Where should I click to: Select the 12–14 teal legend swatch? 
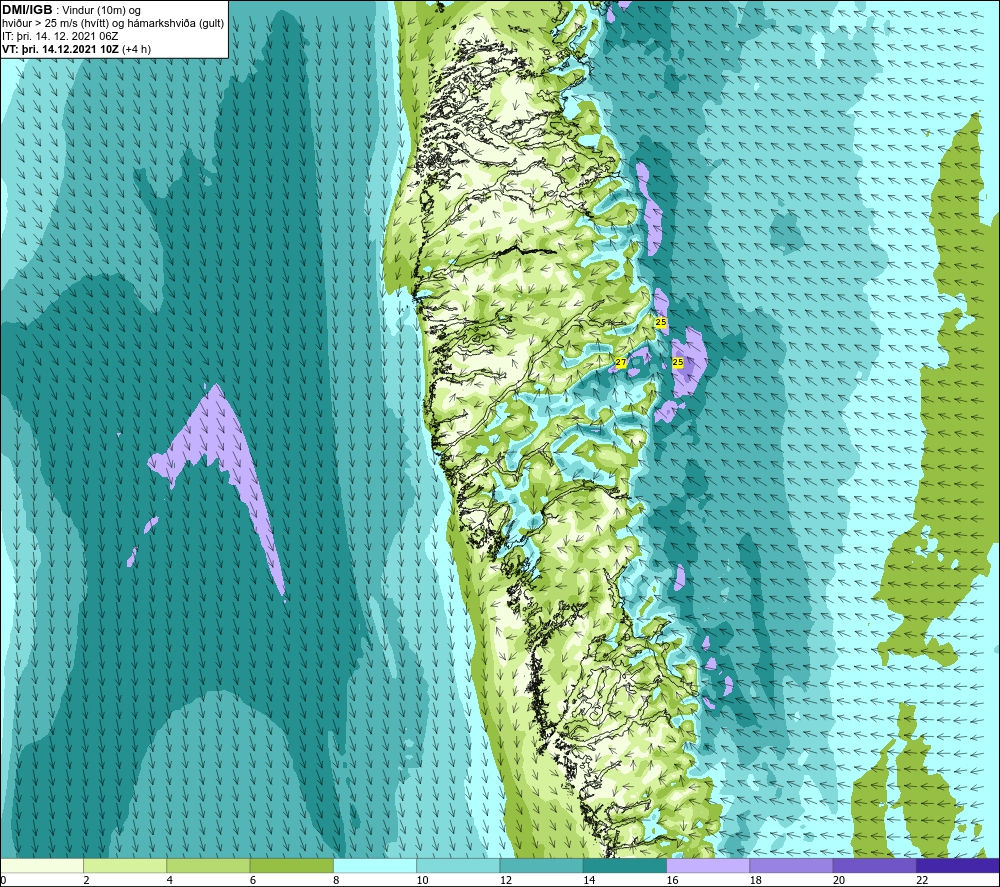click(x=541, y=865)
